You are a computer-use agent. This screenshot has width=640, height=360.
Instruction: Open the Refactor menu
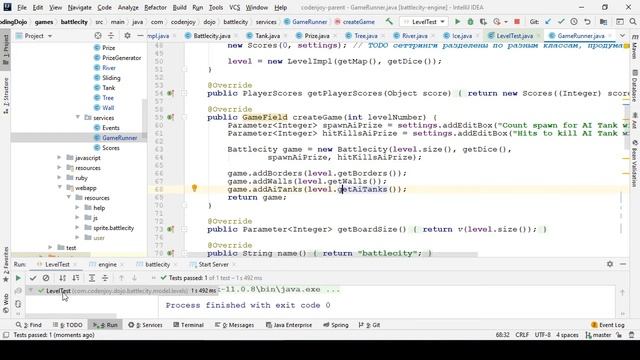(x=155, y=7)
